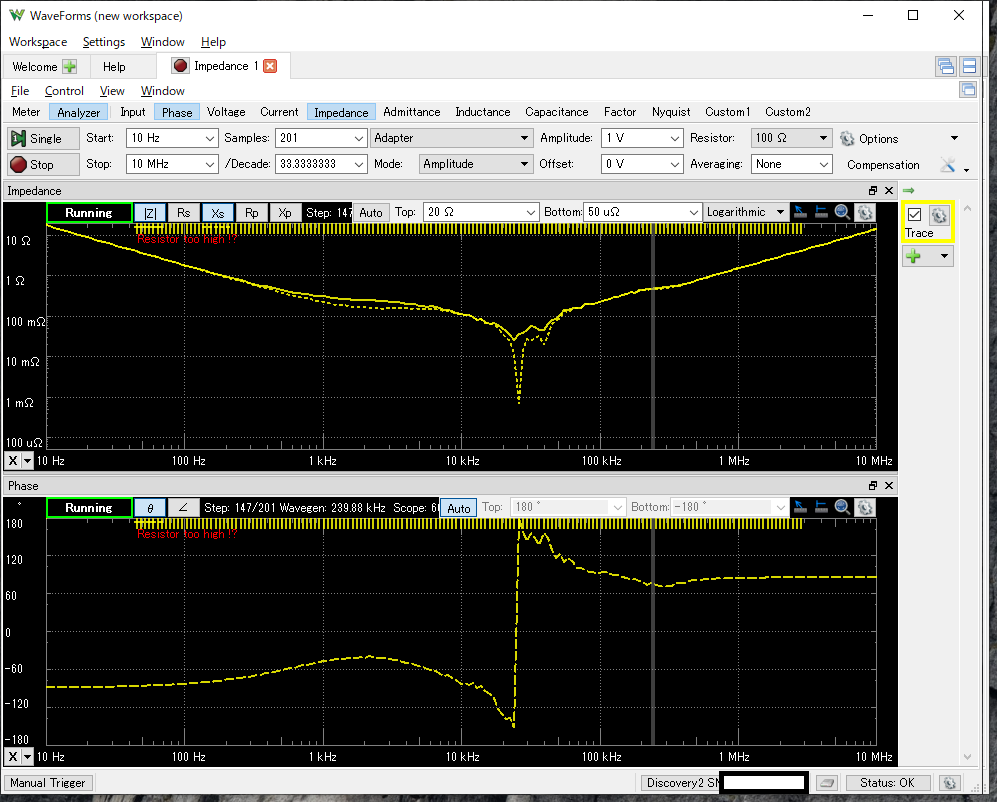
Task: Undock the Impedance panel
Action: [873, 191]
